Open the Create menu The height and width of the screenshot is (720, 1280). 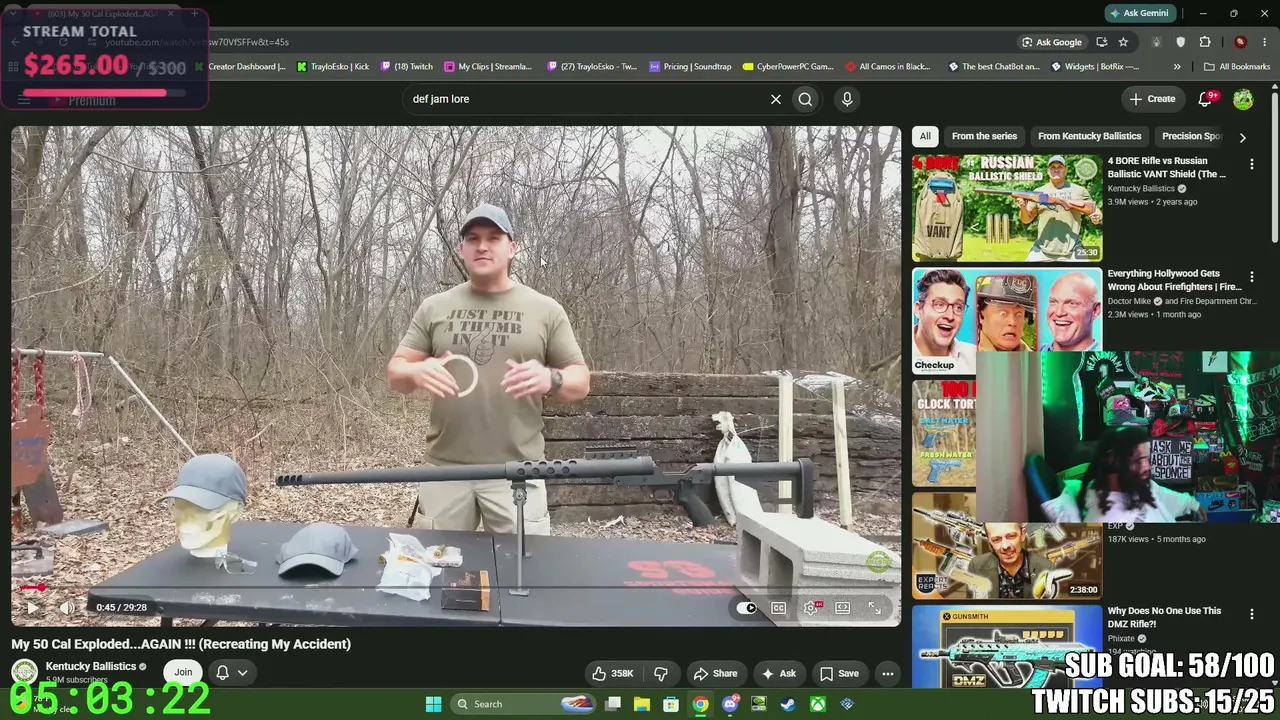click(1152, 99)
